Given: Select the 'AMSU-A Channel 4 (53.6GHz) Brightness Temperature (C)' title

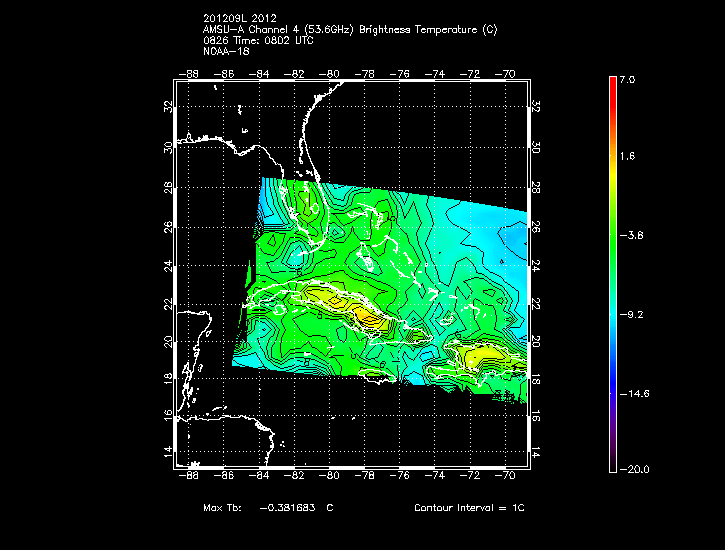Looking at the screenshot, I should tap(350, 30).
